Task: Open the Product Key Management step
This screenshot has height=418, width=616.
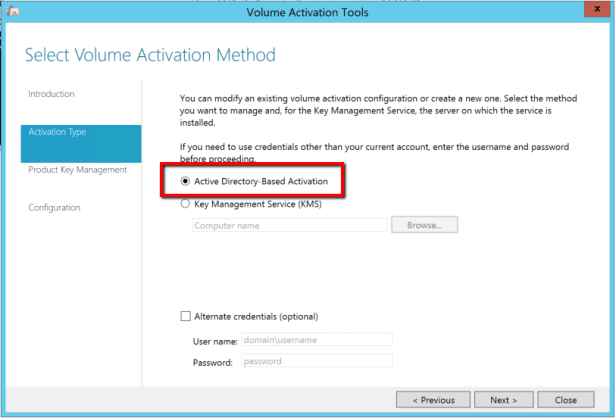Action: [x=77, y=170]
